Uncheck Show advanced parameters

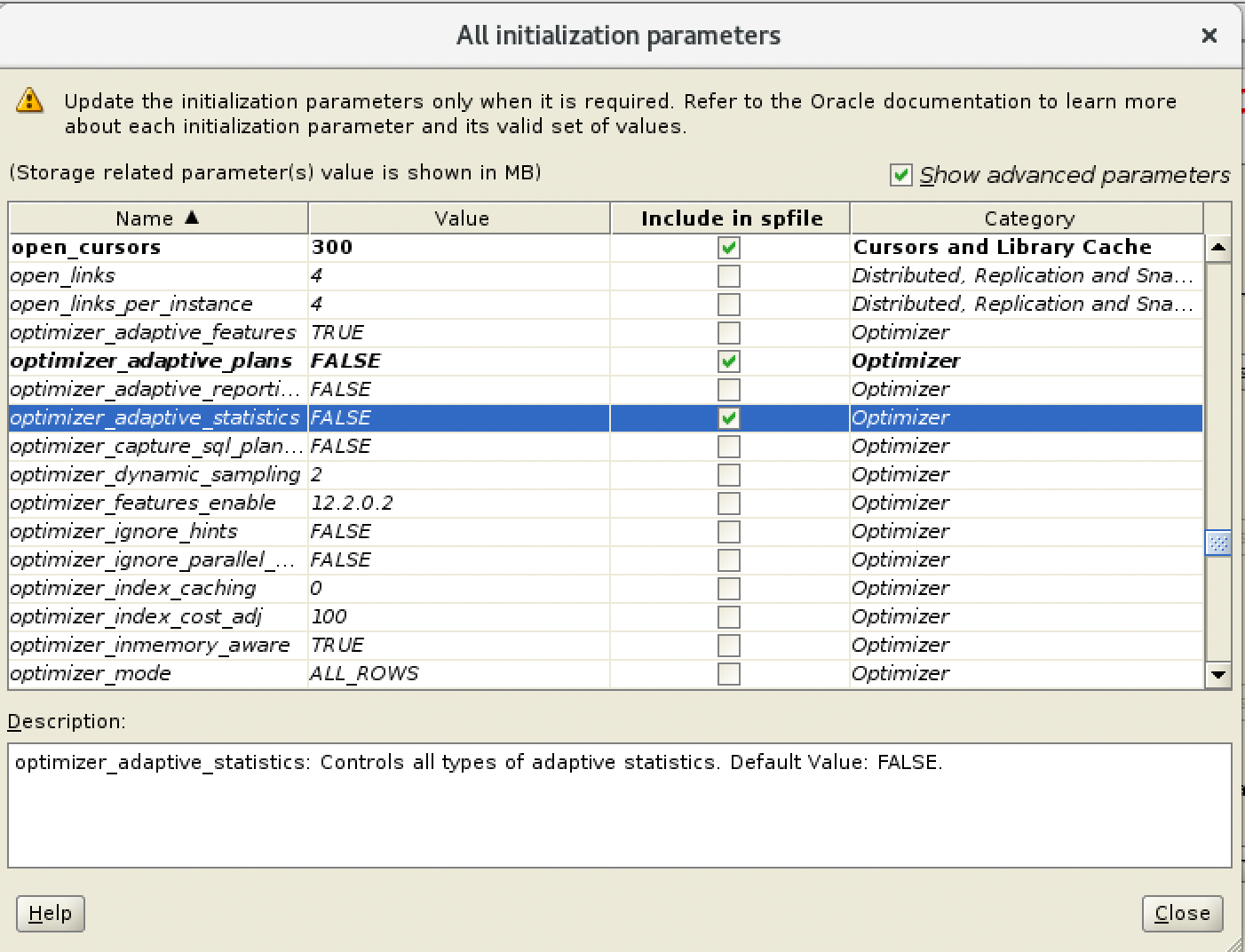click(x=900, y=175)
